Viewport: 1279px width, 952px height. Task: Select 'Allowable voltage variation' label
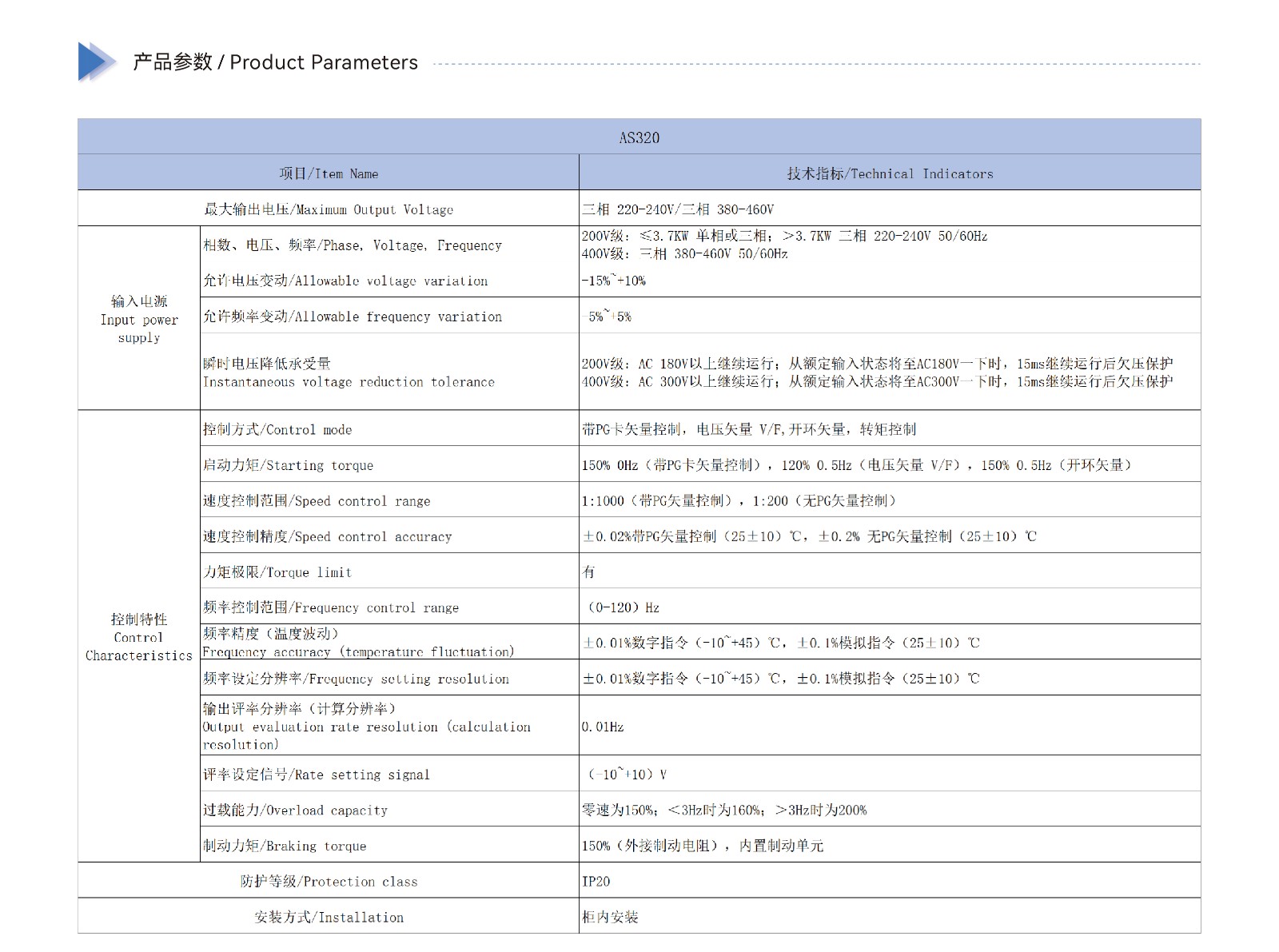click(x=345, y=281)
